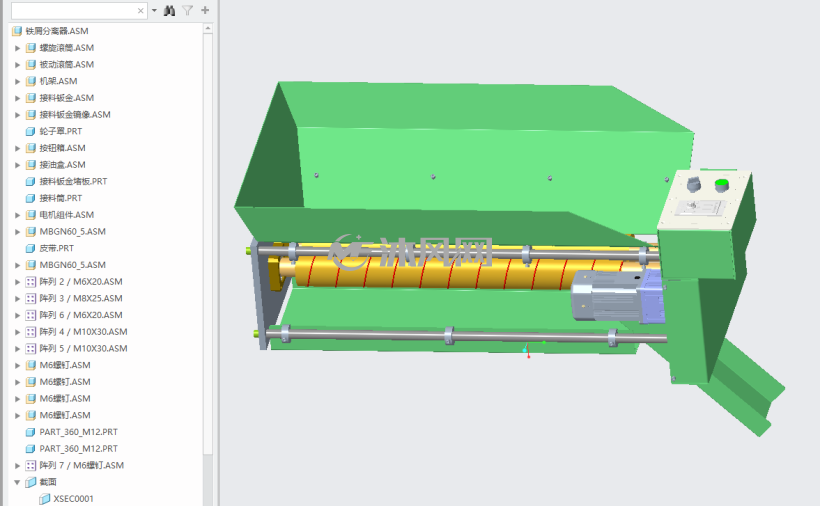This screenshot has height=506, width=820.
Task: Clear the search box with the X
Action: click(x=140, y=10)
